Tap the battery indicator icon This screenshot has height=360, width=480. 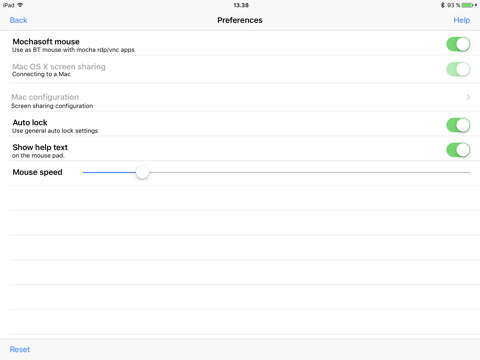(x=469, y=5)
